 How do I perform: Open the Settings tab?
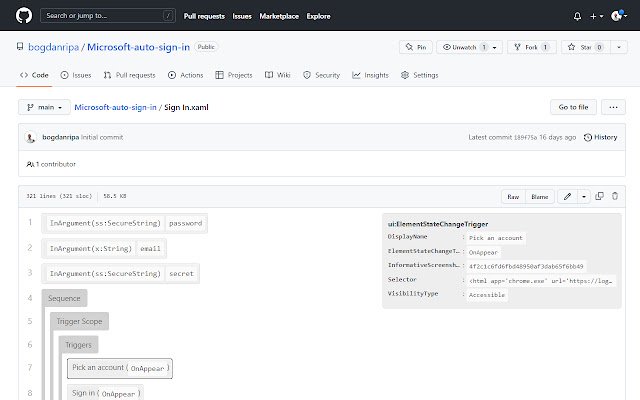tap(420, 75)
